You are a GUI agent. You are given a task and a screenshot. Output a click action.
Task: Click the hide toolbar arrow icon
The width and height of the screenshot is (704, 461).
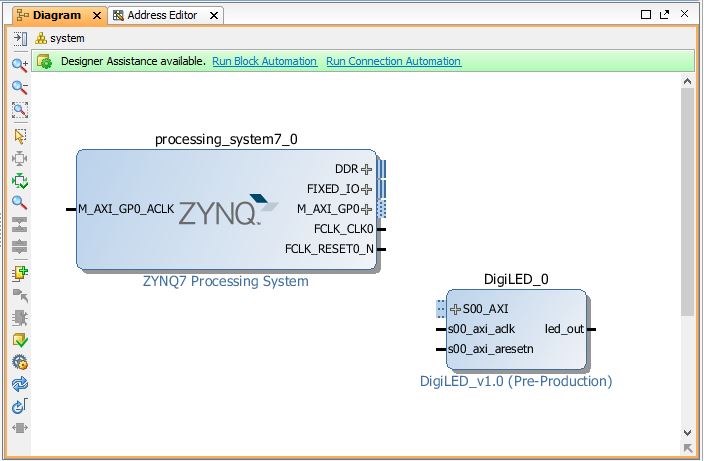pyautogui.click(x=20, y=39)
